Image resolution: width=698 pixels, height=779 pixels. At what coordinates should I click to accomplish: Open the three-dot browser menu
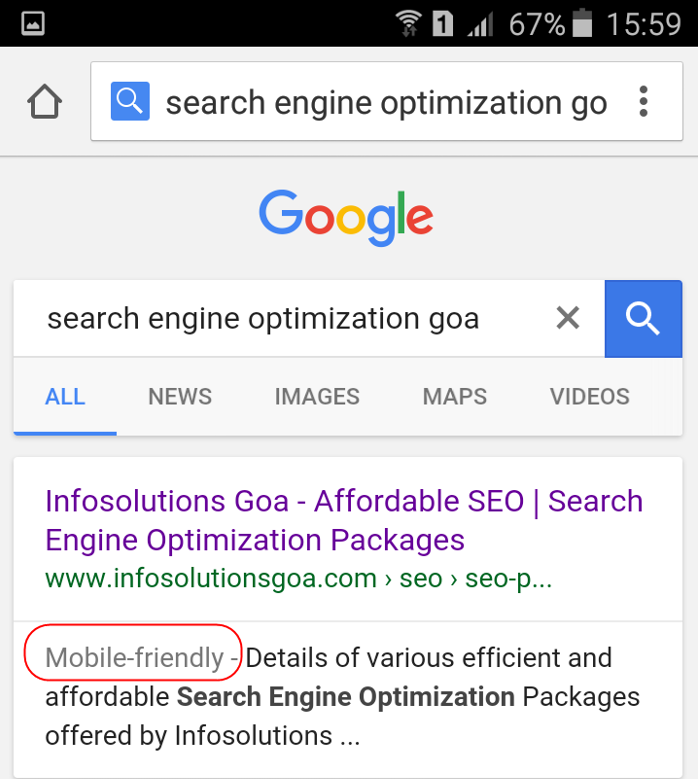point(643,102)
